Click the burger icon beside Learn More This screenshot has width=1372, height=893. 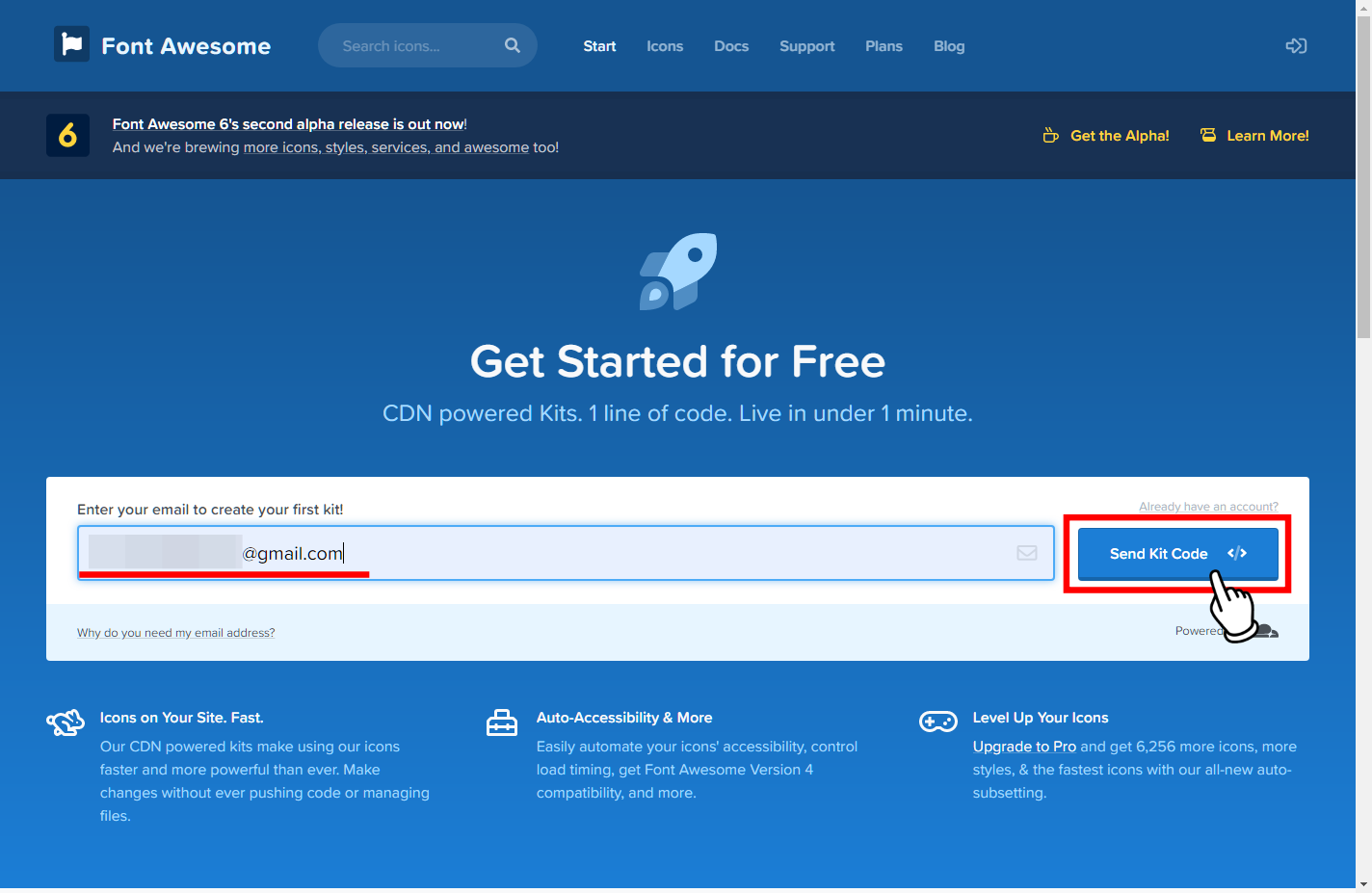[x=1208, y=135]
